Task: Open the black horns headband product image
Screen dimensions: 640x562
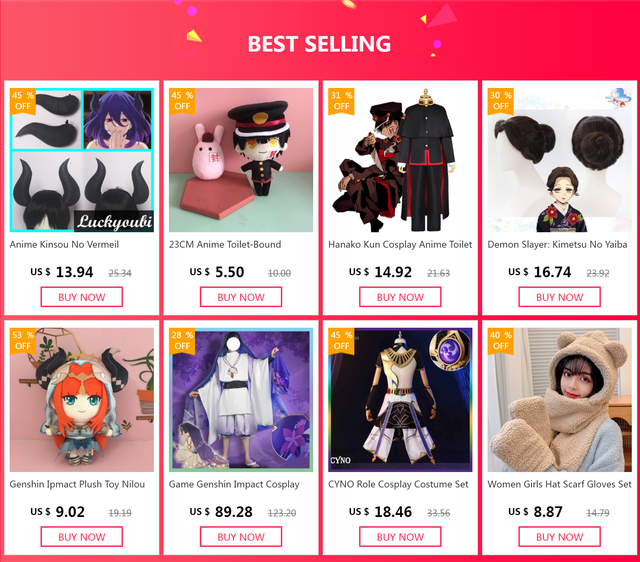Action: pos(82,160)
